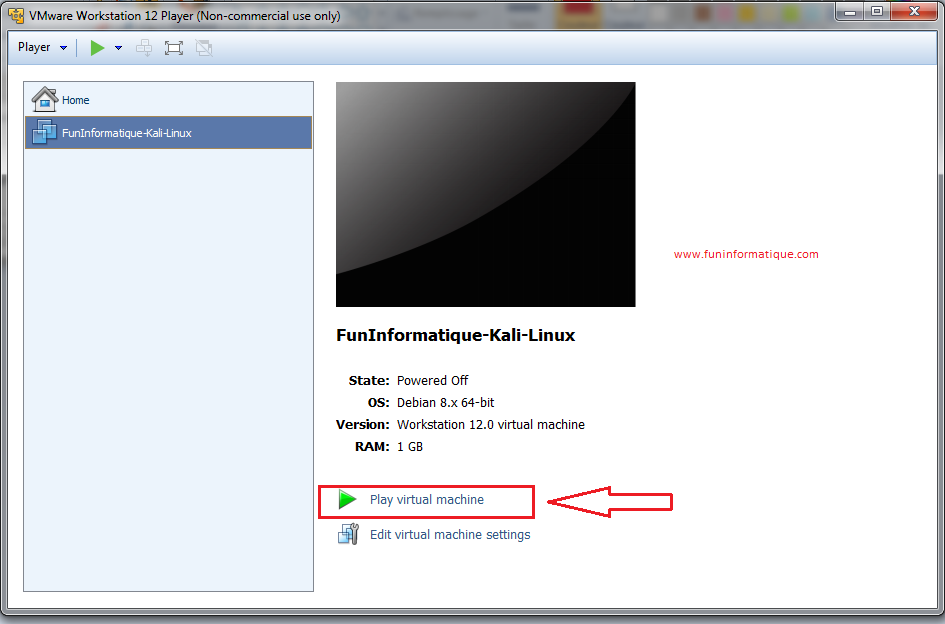Select the Home entry label in sidebar

pos(76,100)
